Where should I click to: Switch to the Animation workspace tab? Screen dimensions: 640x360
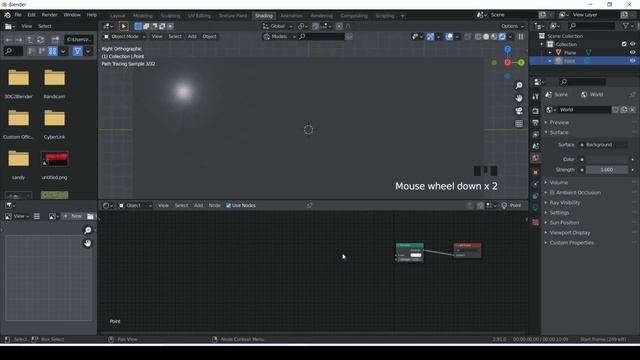[291, 16]
